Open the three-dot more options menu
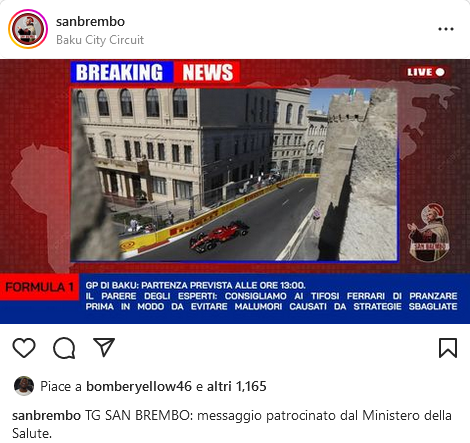 click(x=446, y=29)
